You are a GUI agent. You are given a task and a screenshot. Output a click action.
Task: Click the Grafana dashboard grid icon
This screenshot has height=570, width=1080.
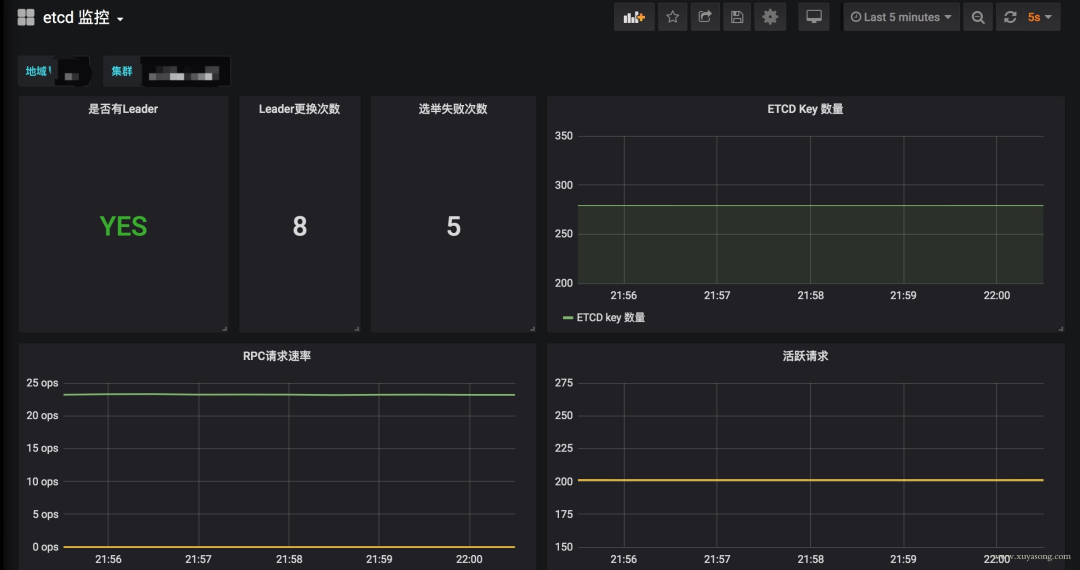pos(26,17)
